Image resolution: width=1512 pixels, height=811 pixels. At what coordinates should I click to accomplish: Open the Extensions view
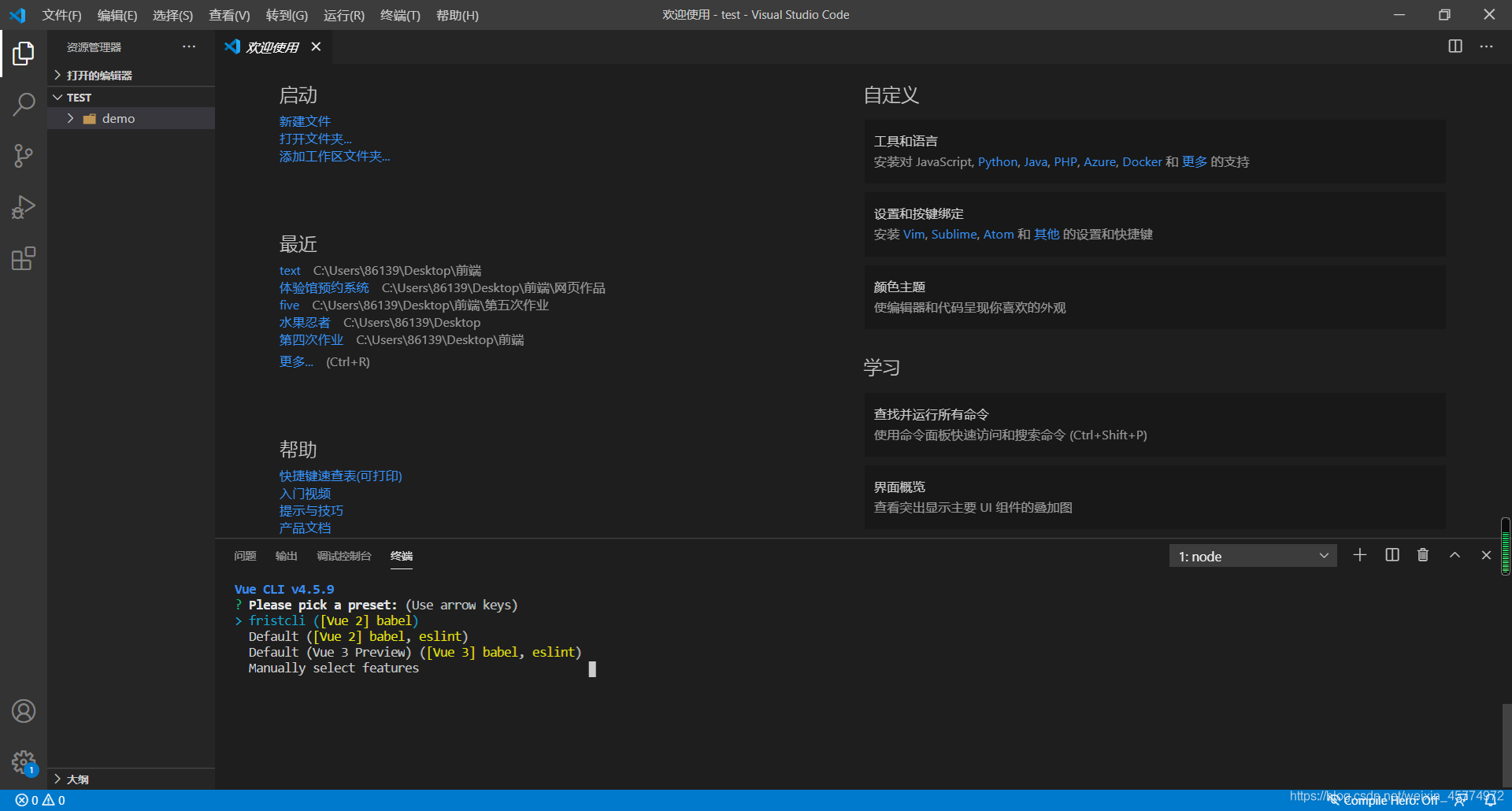coord(24,258)
